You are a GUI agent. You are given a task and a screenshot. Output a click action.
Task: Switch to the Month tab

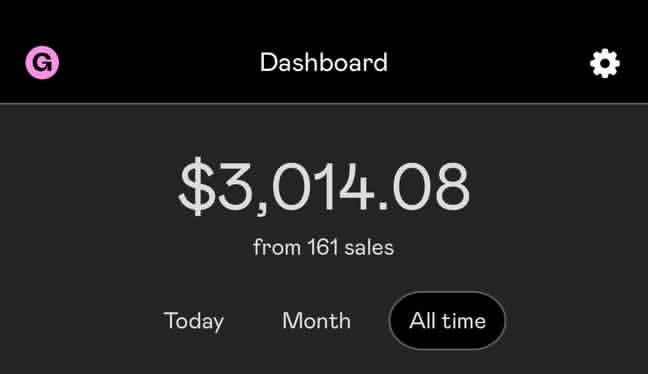[x=317, y=321]
